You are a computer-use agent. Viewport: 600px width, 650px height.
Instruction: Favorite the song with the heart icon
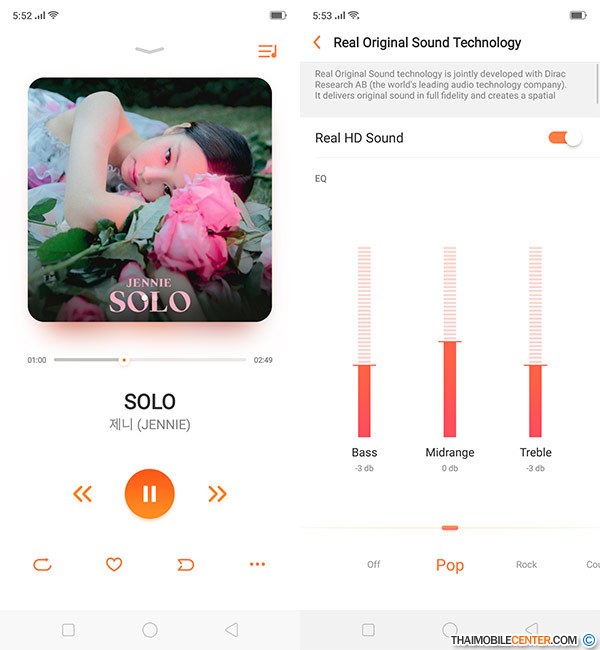pos(114,564)
